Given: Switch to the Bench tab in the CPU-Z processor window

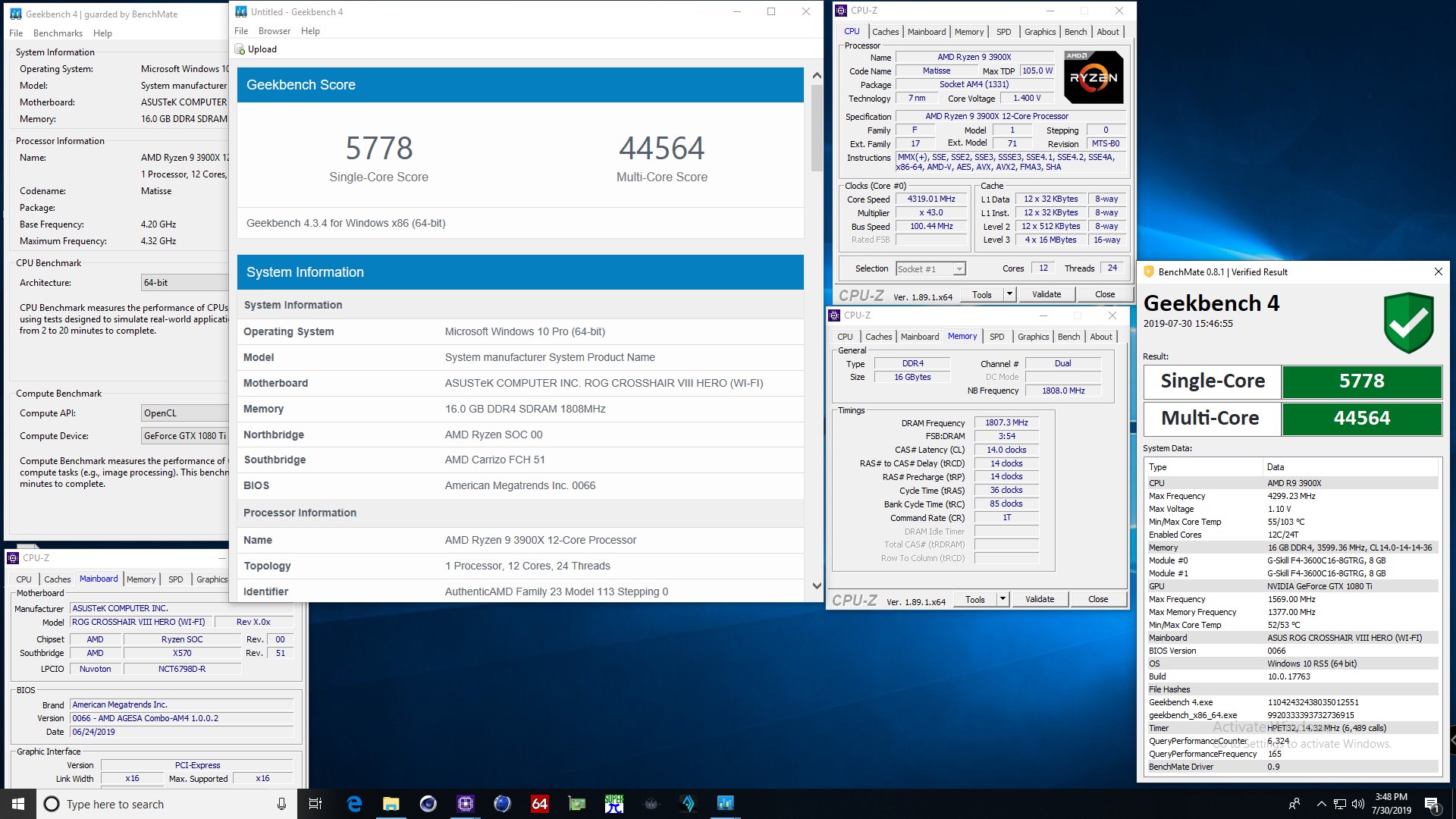Looking at the screenshot, I should [x=1075, y=32].
